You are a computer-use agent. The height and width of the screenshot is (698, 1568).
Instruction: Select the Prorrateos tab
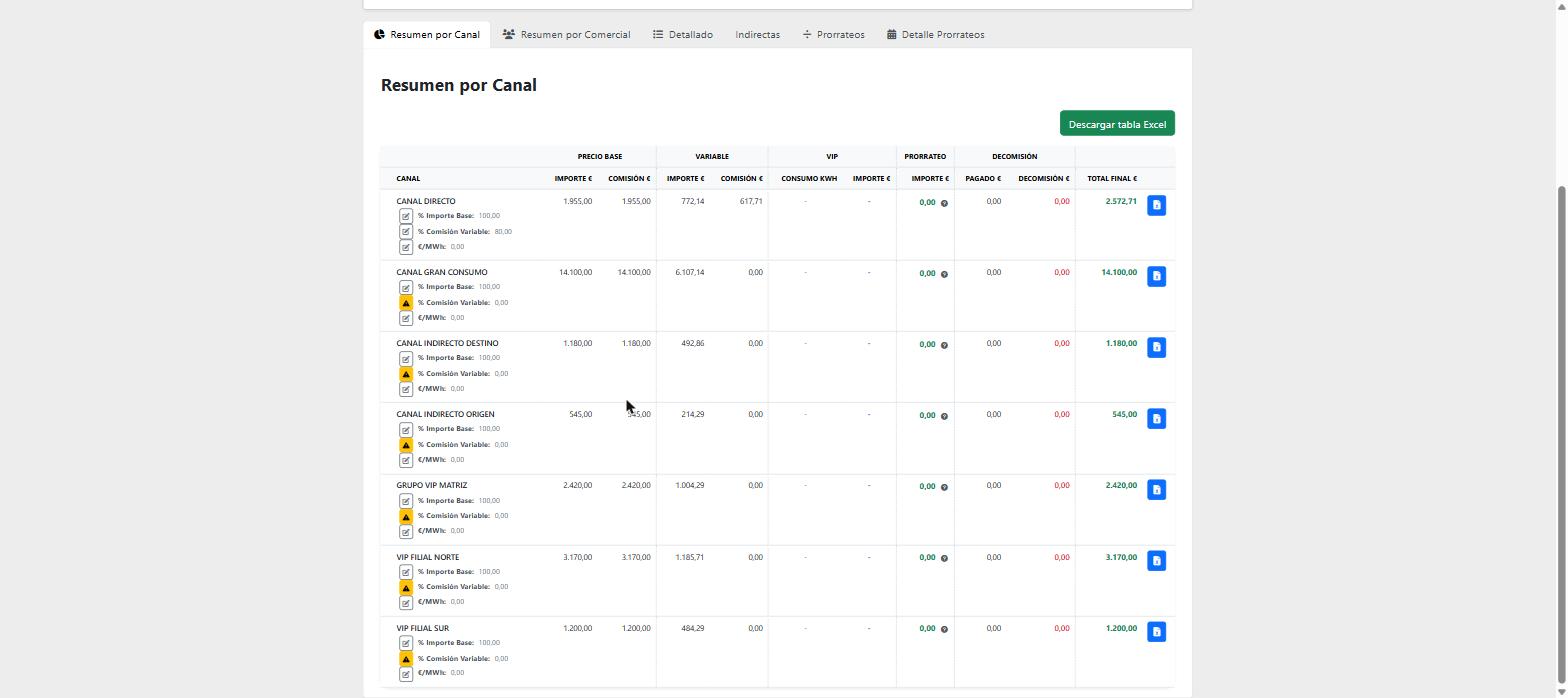pos(833,35)
